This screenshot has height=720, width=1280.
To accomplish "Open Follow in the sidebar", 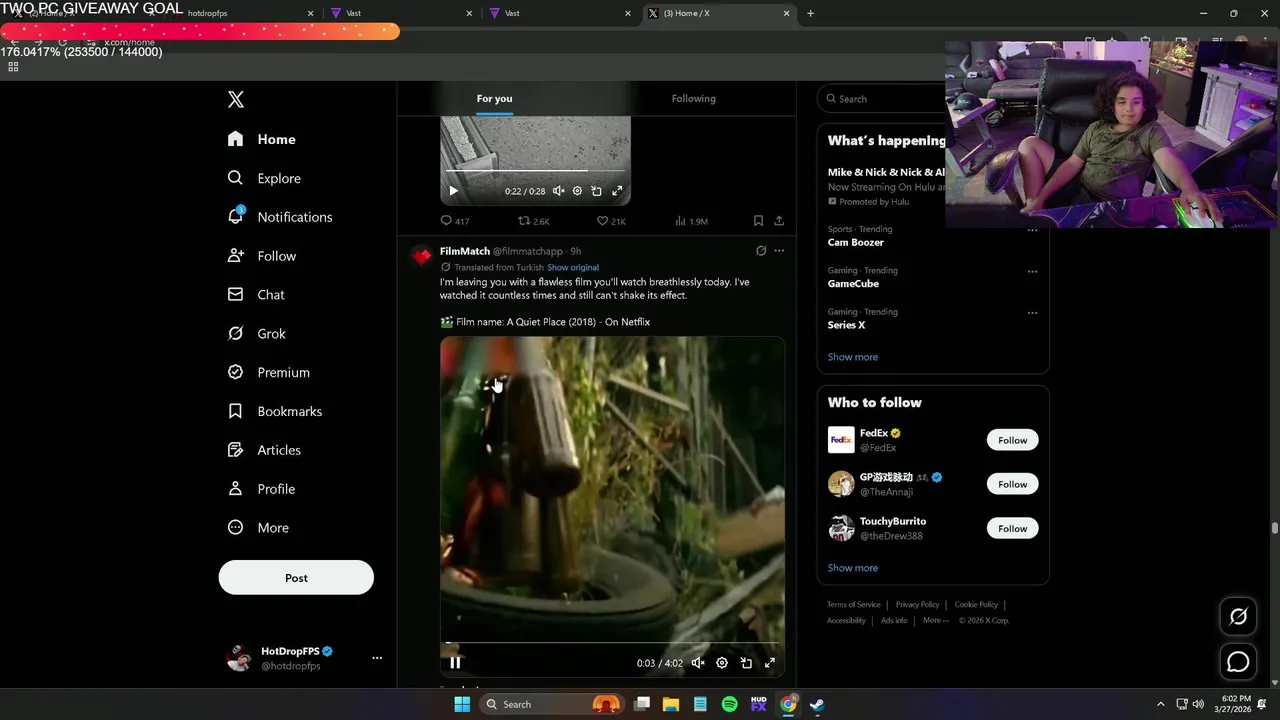I will point(261,256).
